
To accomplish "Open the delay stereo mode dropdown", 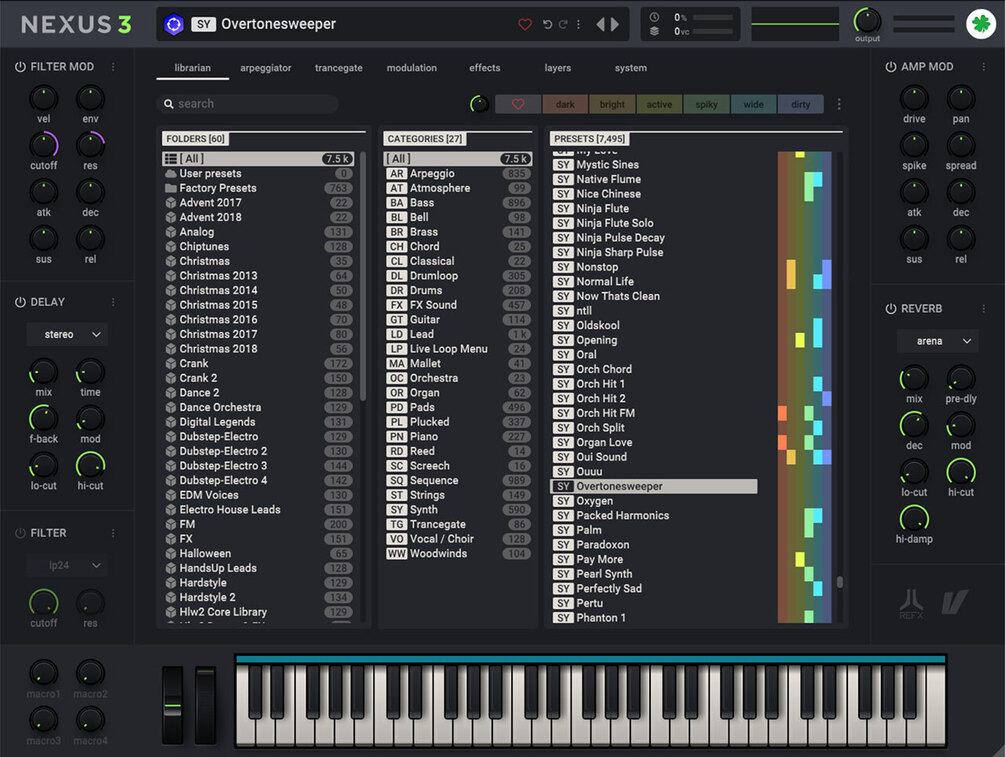I will point(67,334).
